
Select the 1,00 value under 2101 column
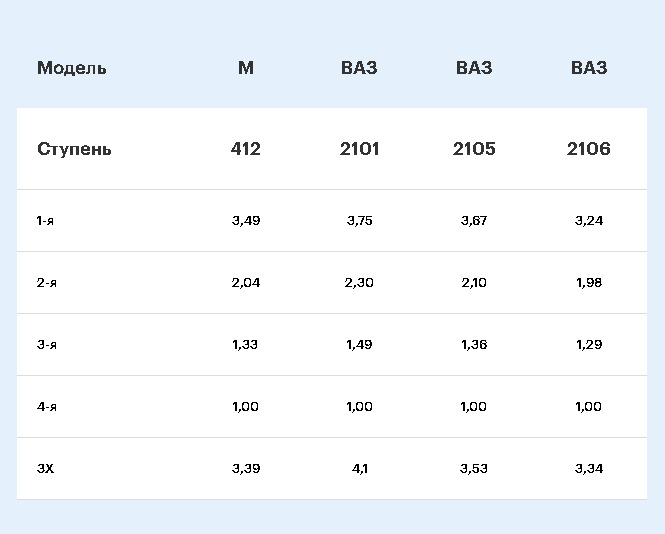(x=359, y=406)
